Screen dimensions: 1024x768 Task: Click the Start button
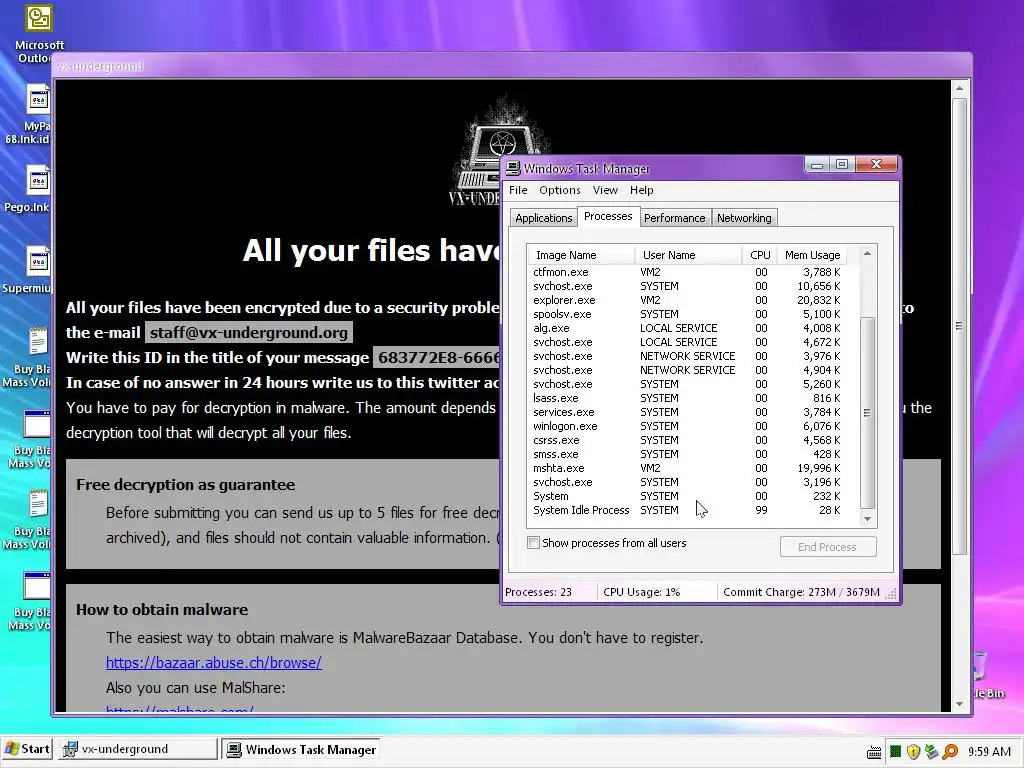(27, 749)
